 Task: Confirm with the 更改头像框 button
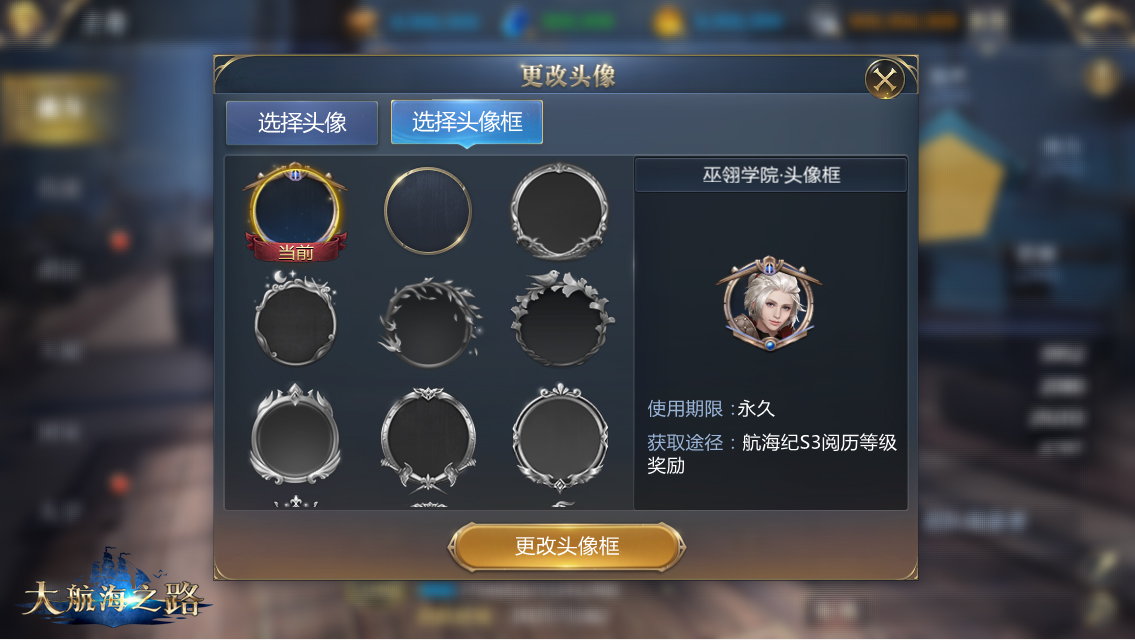click(567, 547)
